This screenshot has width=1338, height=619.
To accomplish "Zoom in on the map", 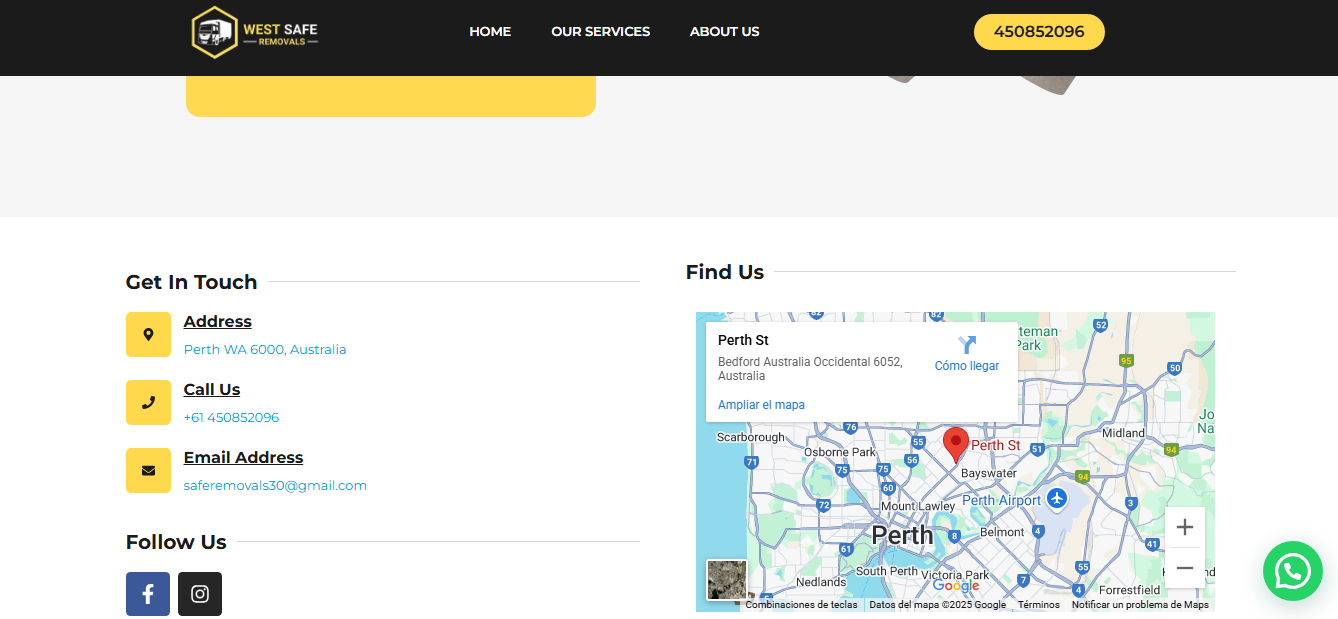I will point(1184,527).
